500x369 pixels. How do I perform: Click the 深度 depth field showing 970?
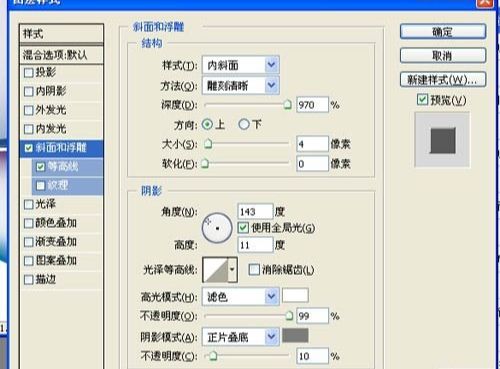(312, 105)
